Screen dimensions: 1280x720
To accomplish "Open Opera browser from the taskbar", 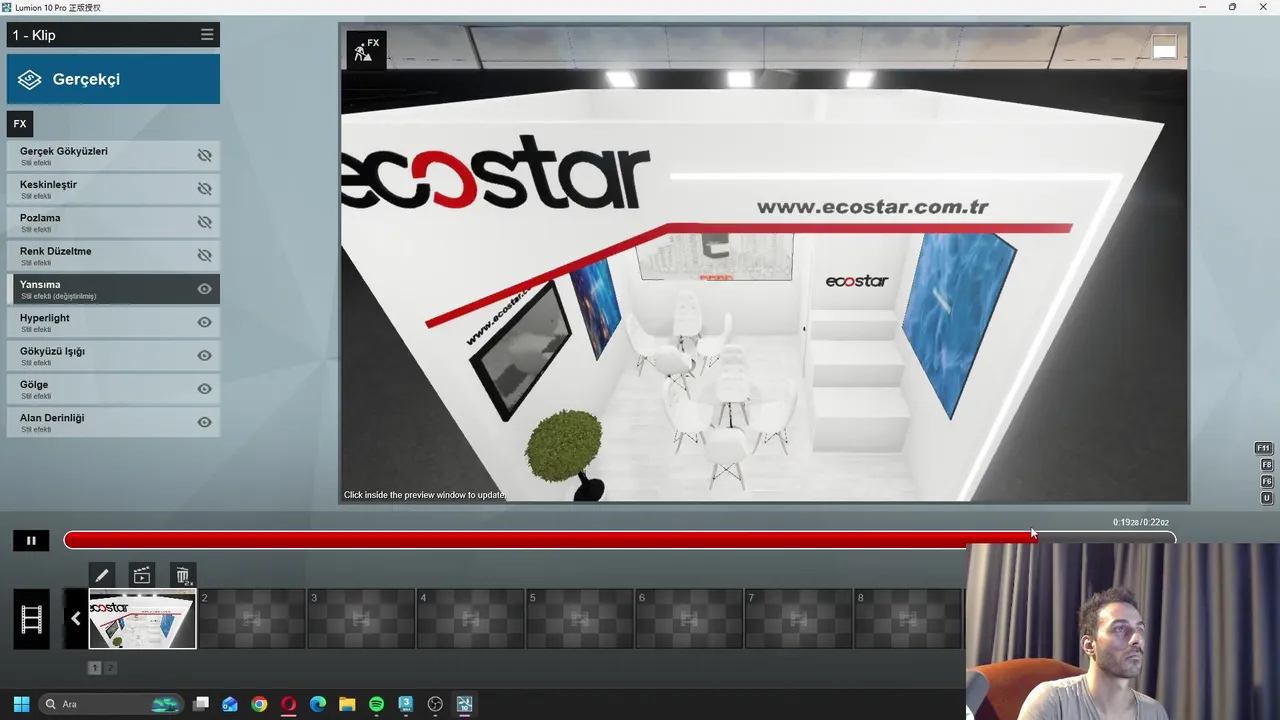I will [289, 704].
